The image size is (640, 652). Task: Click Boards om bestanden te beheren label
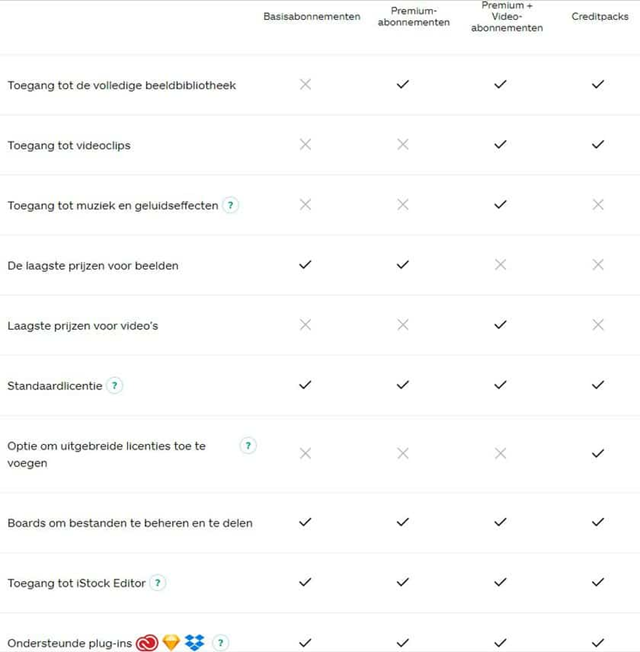click(x=130, y=523)
